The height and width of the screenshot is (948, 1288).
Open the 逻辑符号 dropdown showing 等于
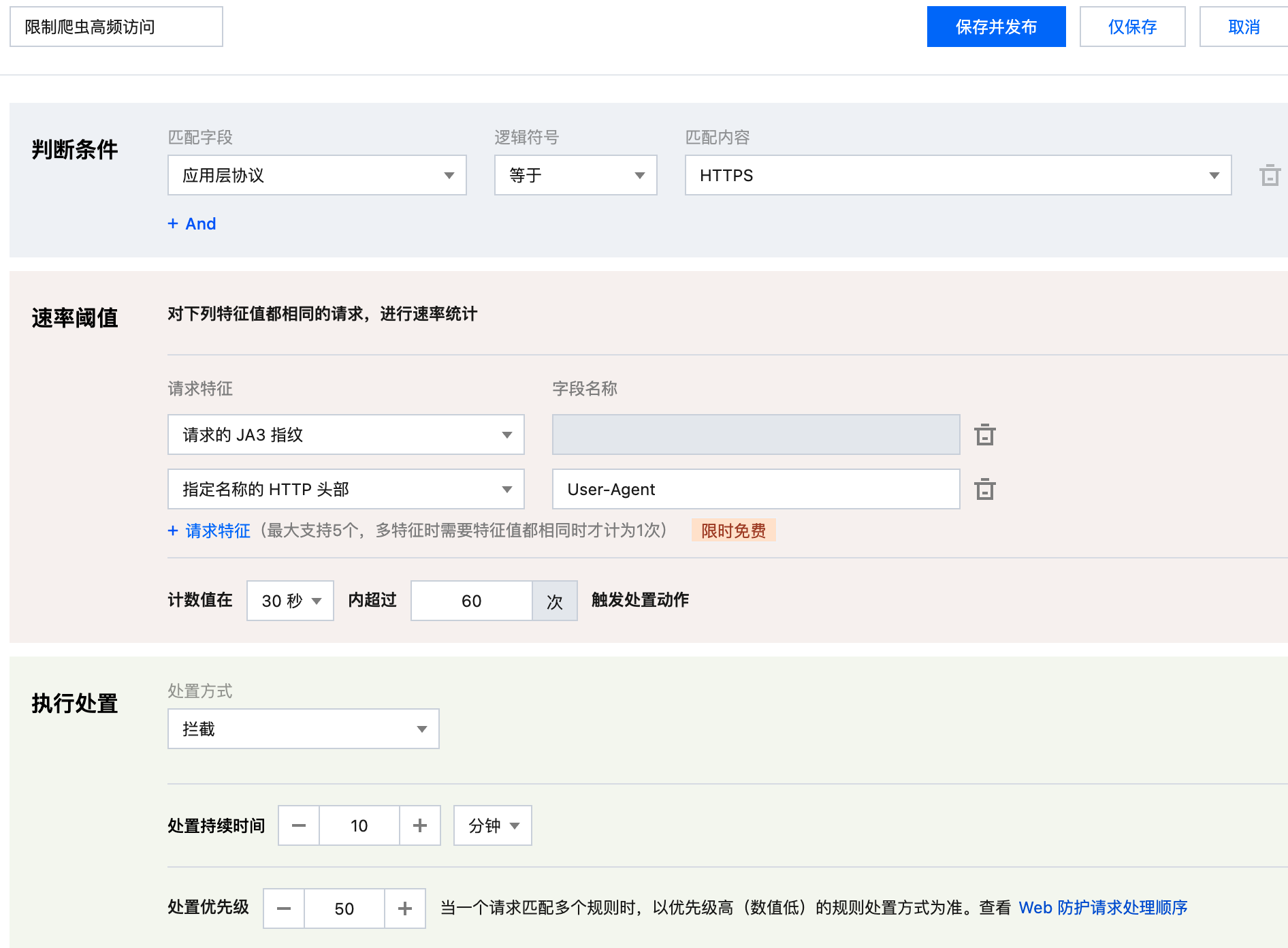coord(575,176)
